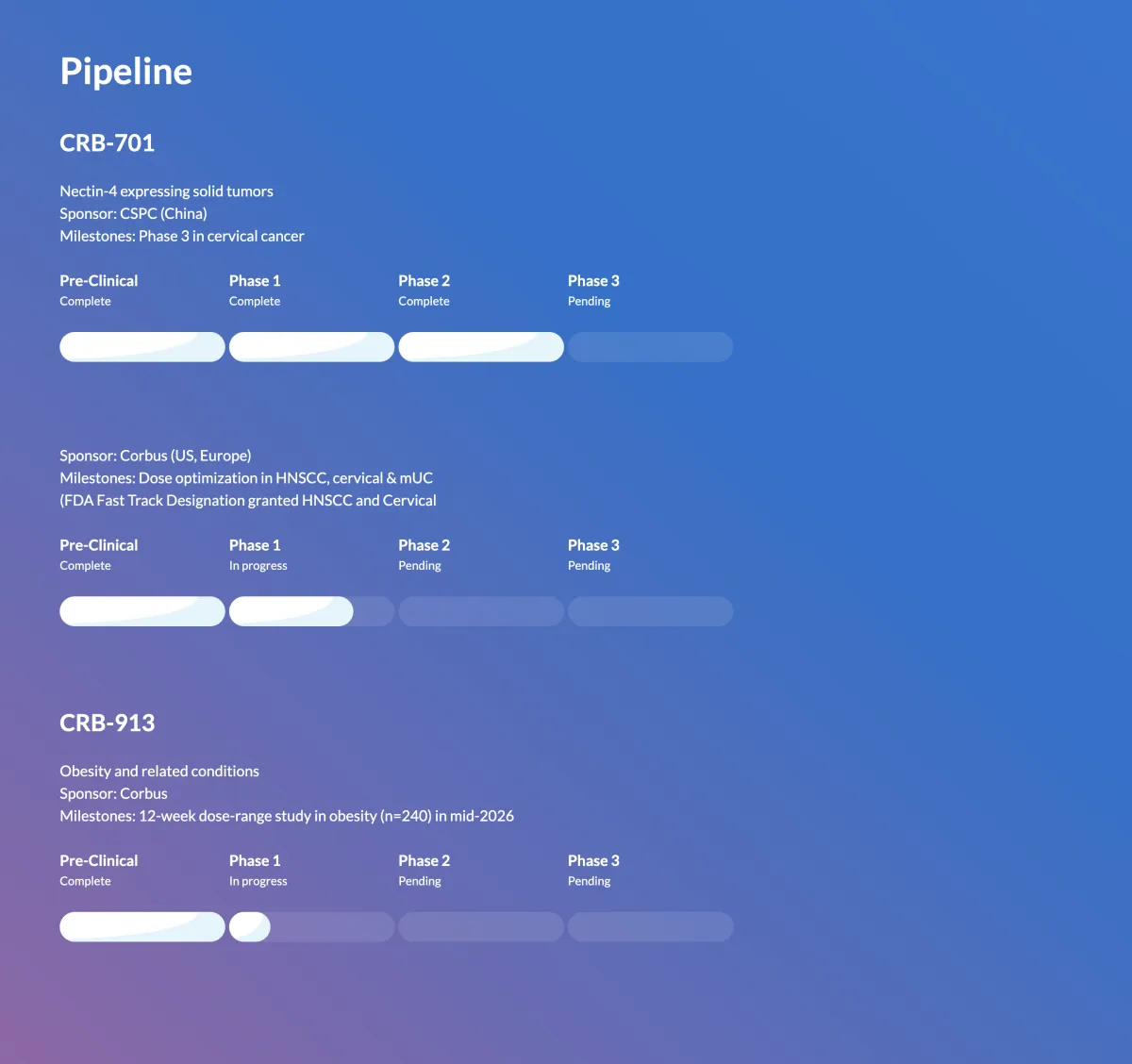Viewport: 1132px width, 1064px height.
Task: Select the Corbus (US, Europe) in-progress Phase 1 bar
Action: 311,611
